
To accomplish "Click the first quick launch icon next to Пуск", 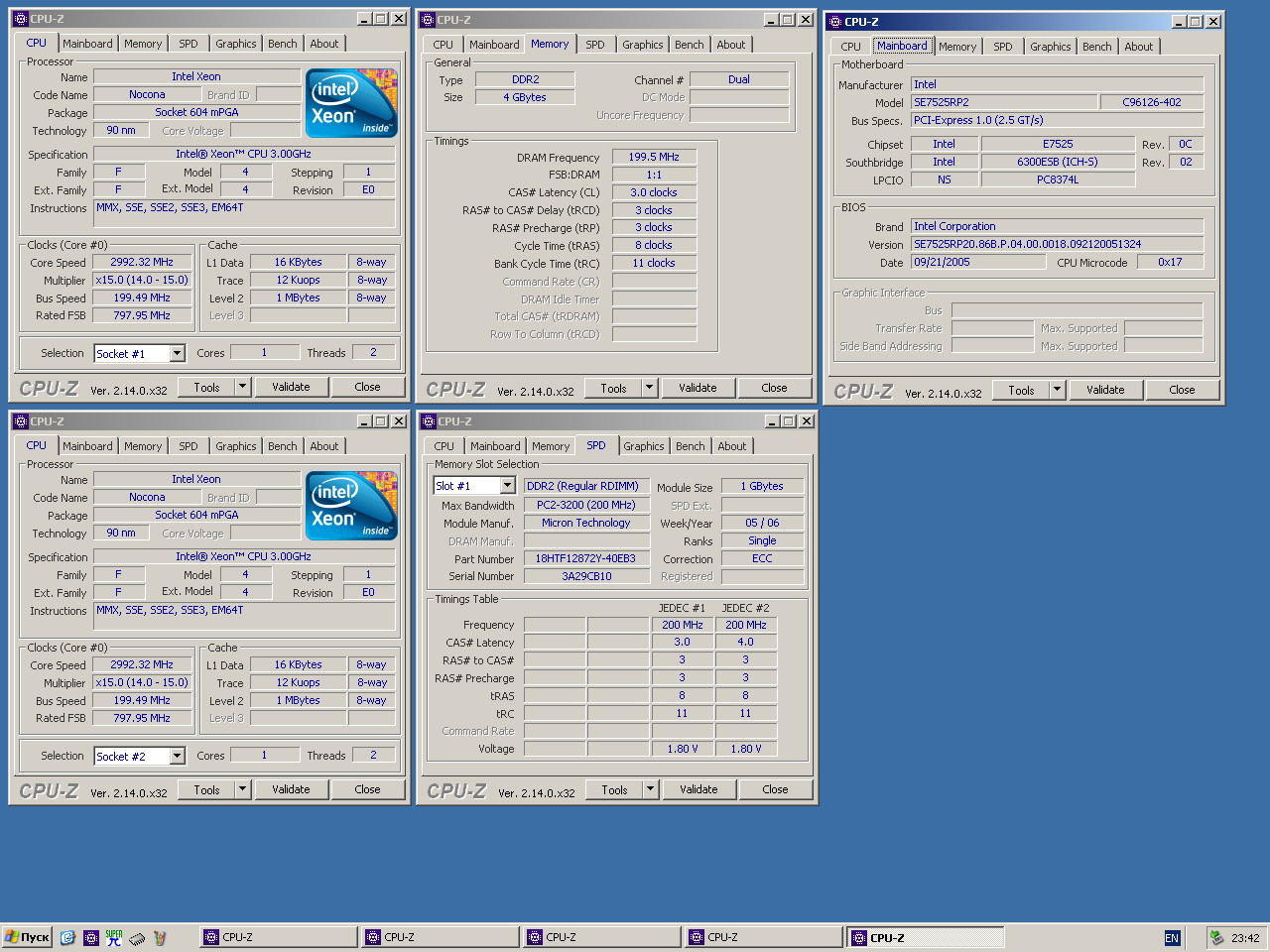I will pos(67,937).
